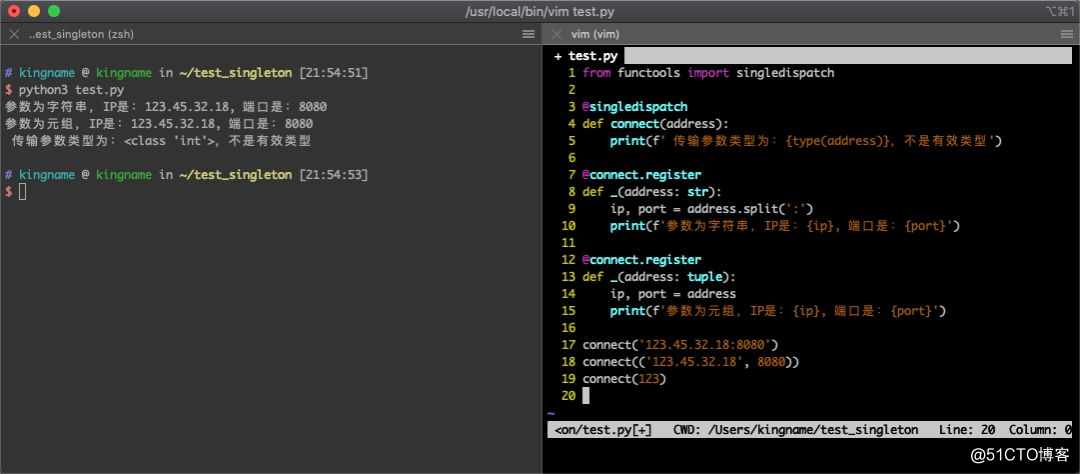1080x474 pixels.
Task: Click line 1 'from functools import singledispatch'
Action: 708,72
